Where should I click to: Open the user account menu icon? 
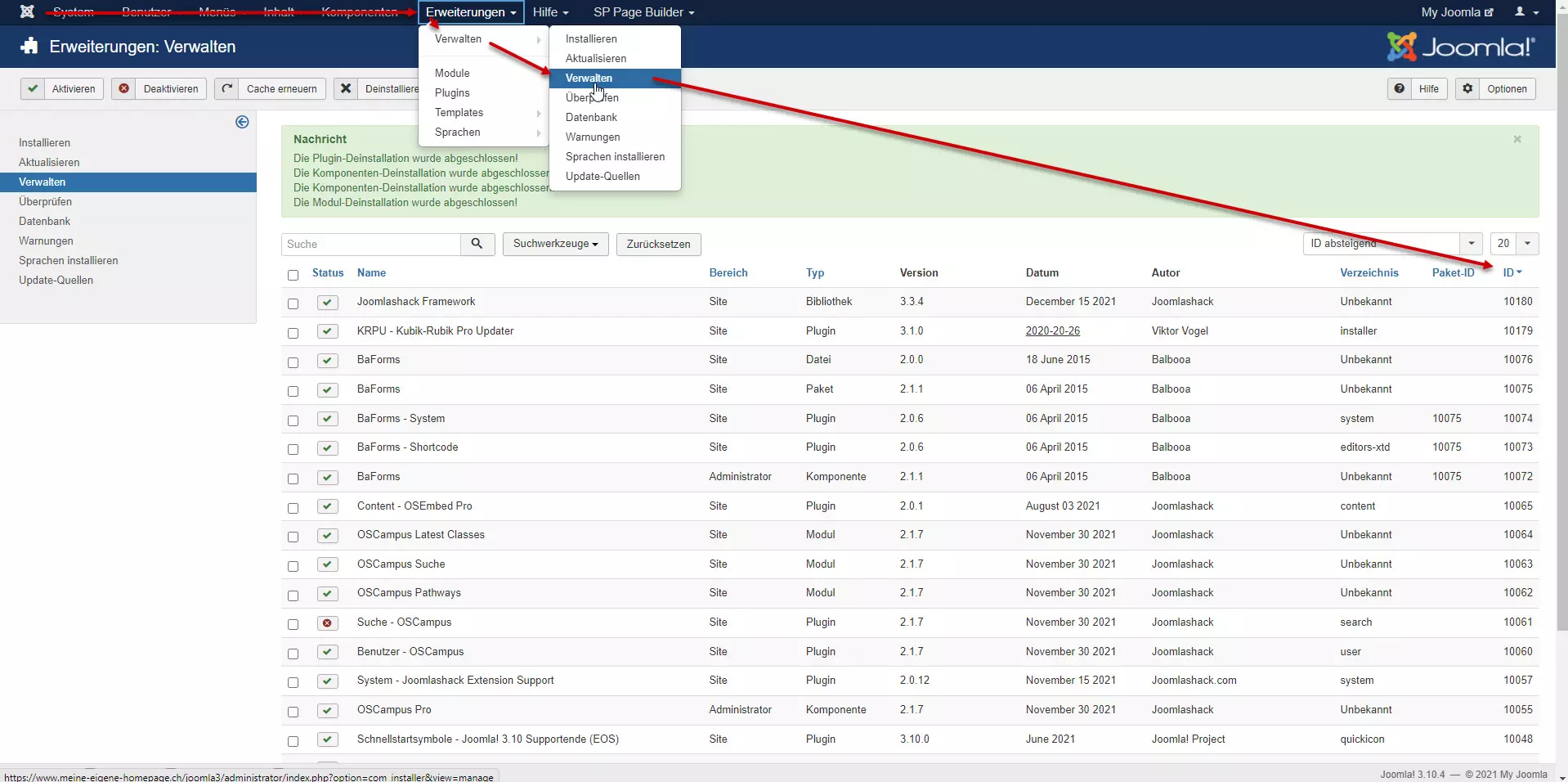[1525, 11]
